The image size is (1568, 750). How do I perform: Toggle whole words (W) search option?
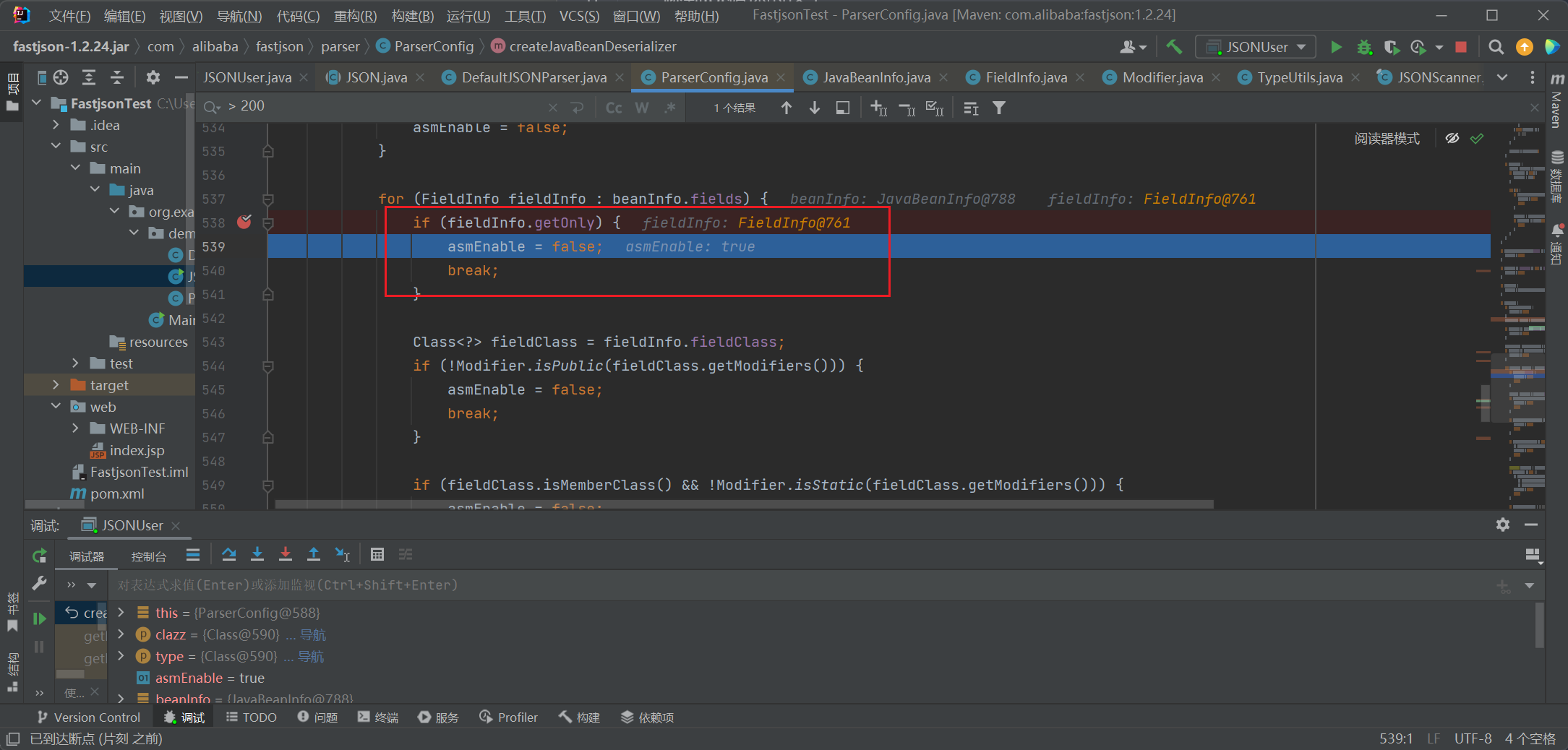pyautogui.click(x=642, y=108)
